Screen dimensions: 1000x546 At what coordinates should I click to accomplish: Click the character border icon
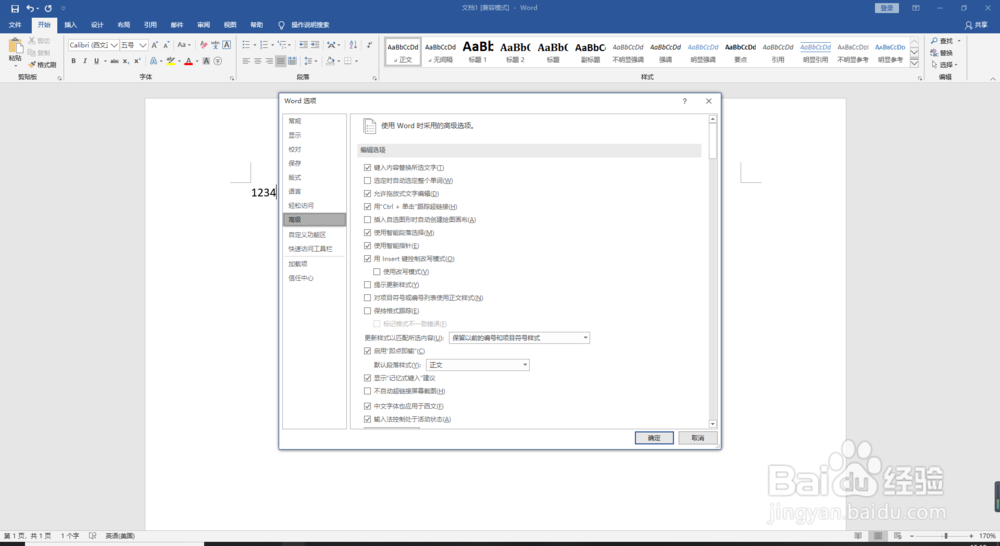pyautogui.click(x=226, y=45)
